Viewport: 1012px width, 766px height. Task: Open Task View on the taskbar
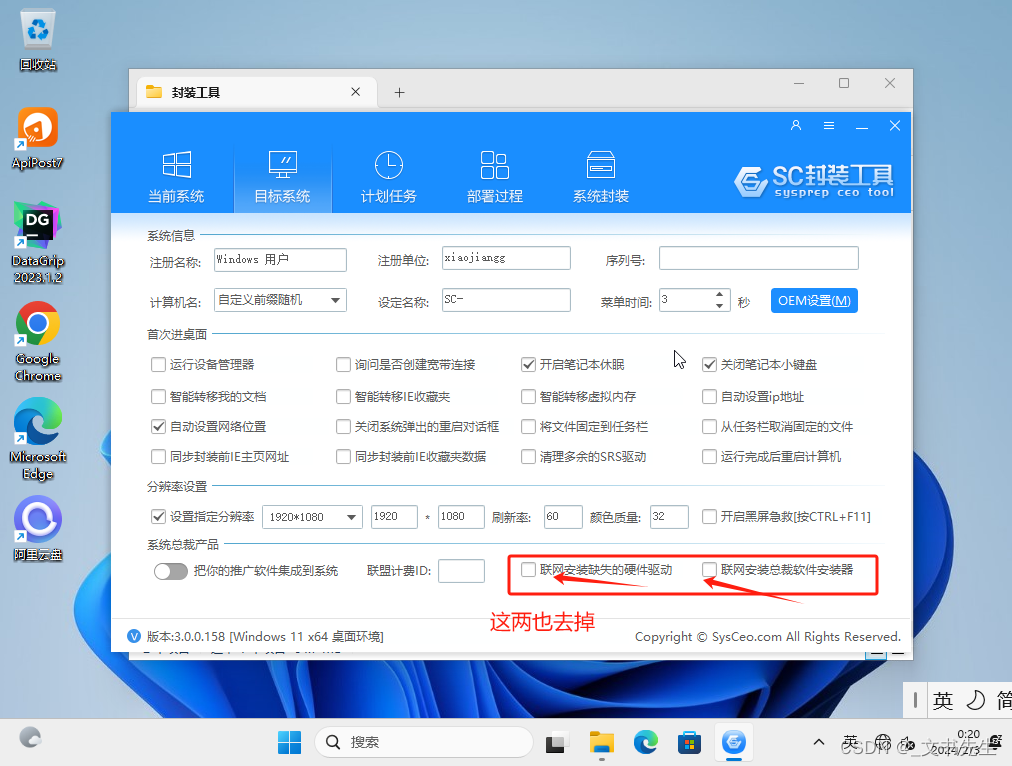coord(556,742)
